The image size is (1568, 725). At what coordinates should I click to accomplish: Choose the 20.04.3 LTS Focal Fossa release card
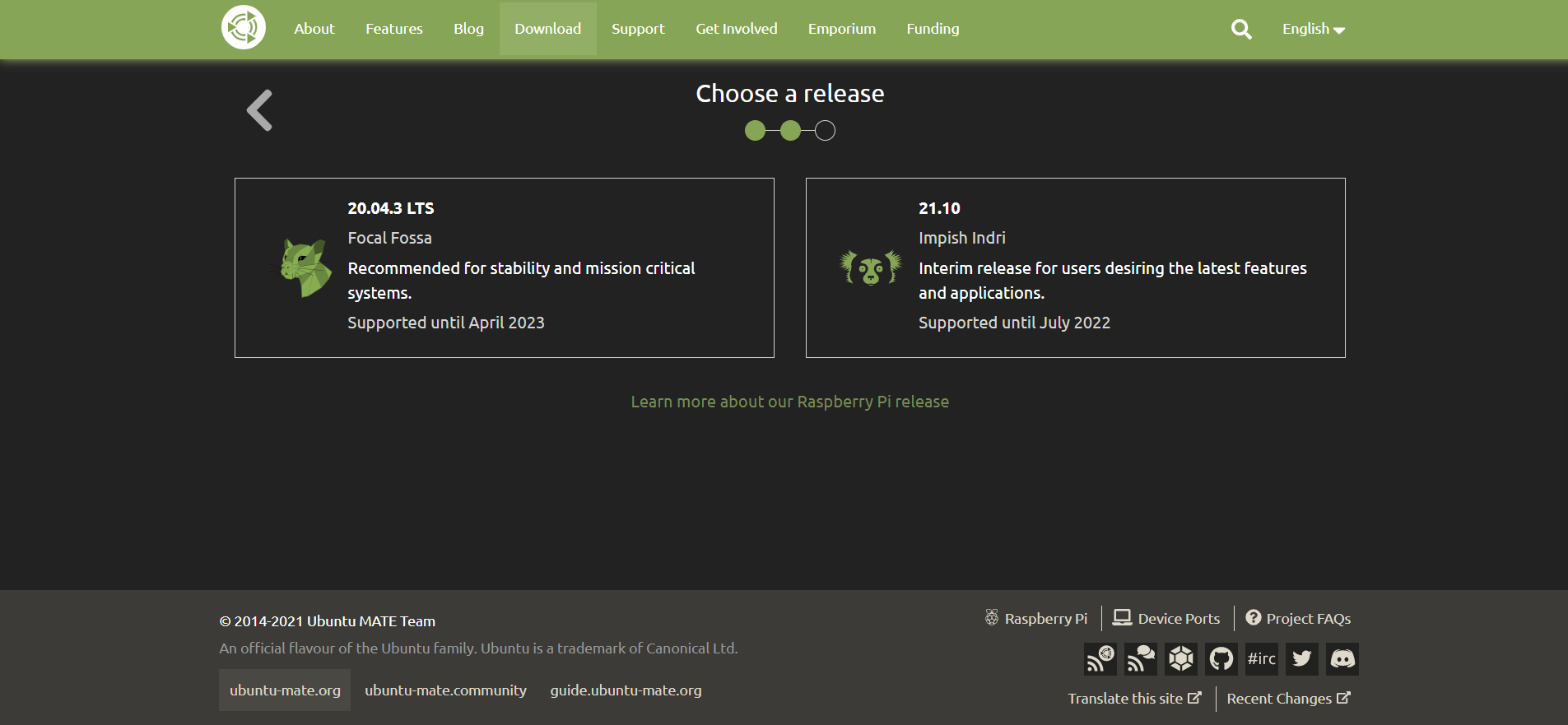[x=505, y=268]
